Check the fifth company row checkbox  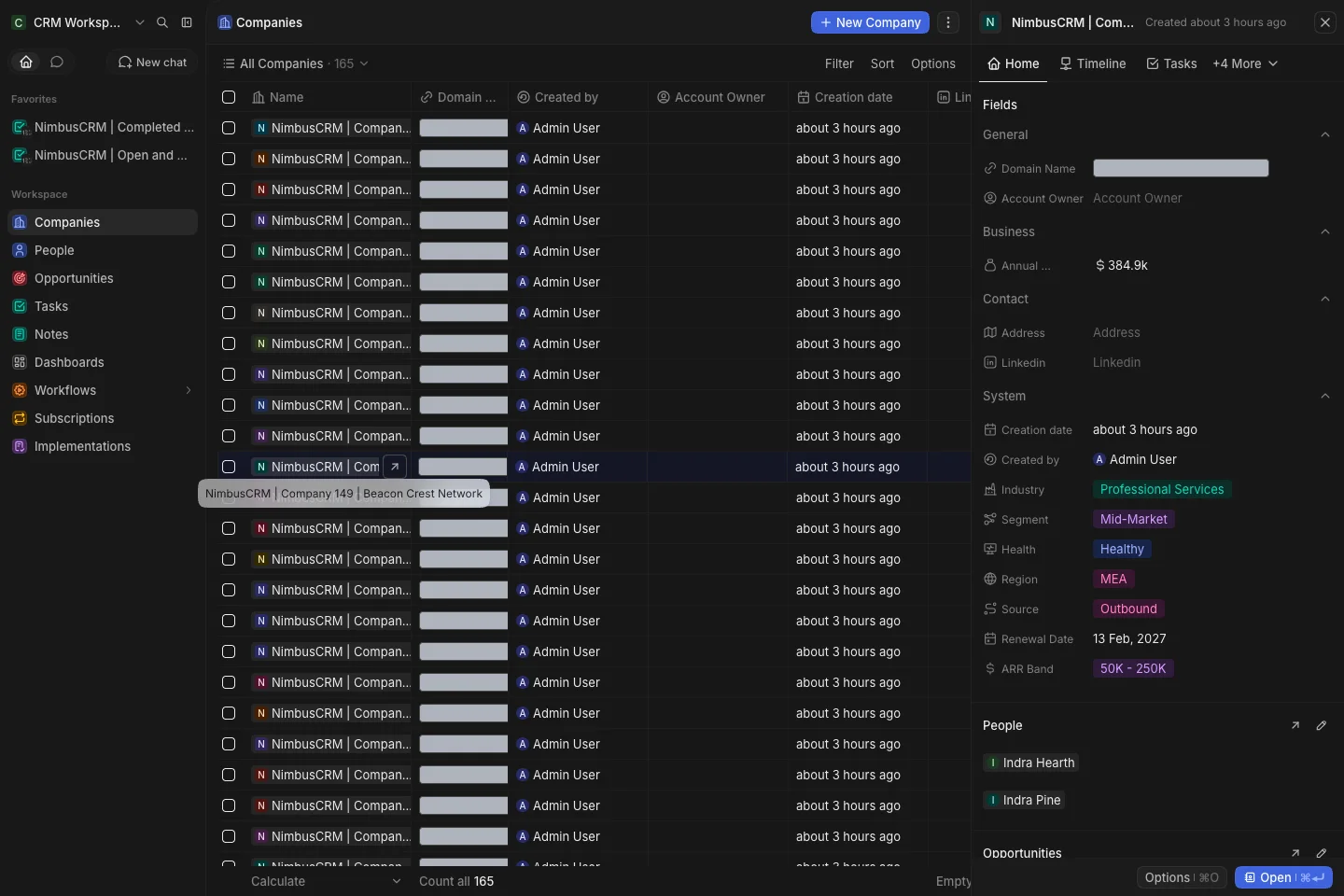pyautogui.click(x=229, y=251)
